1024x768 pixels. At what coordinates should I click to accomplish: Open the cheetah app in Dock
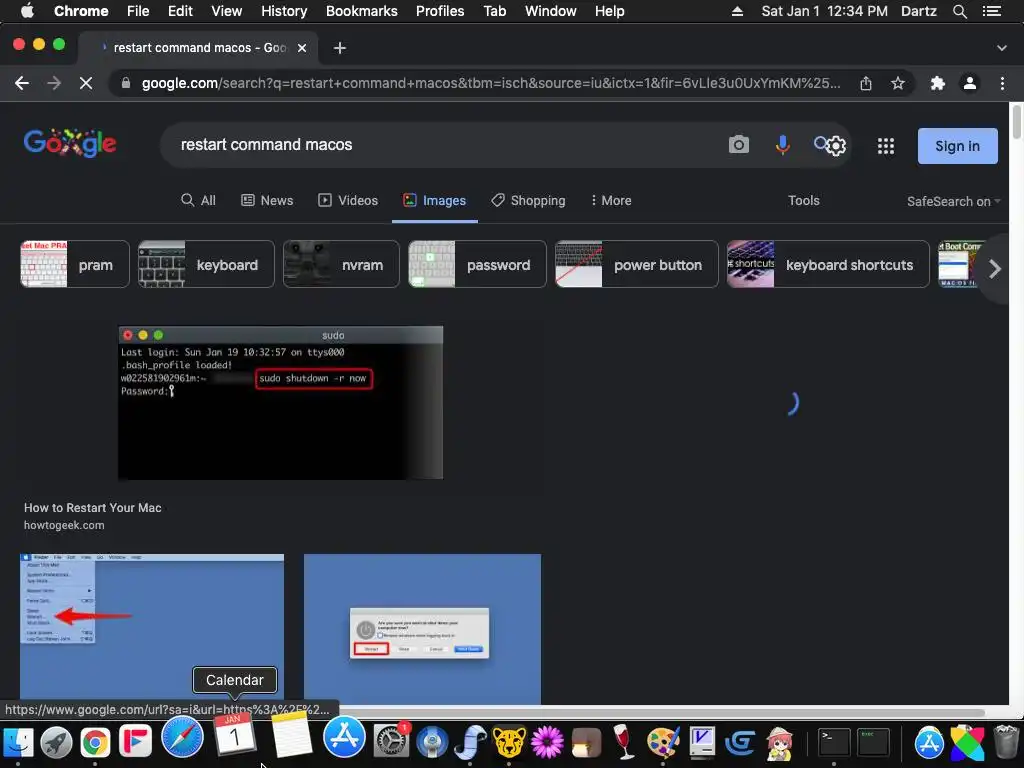click(509, 742)
